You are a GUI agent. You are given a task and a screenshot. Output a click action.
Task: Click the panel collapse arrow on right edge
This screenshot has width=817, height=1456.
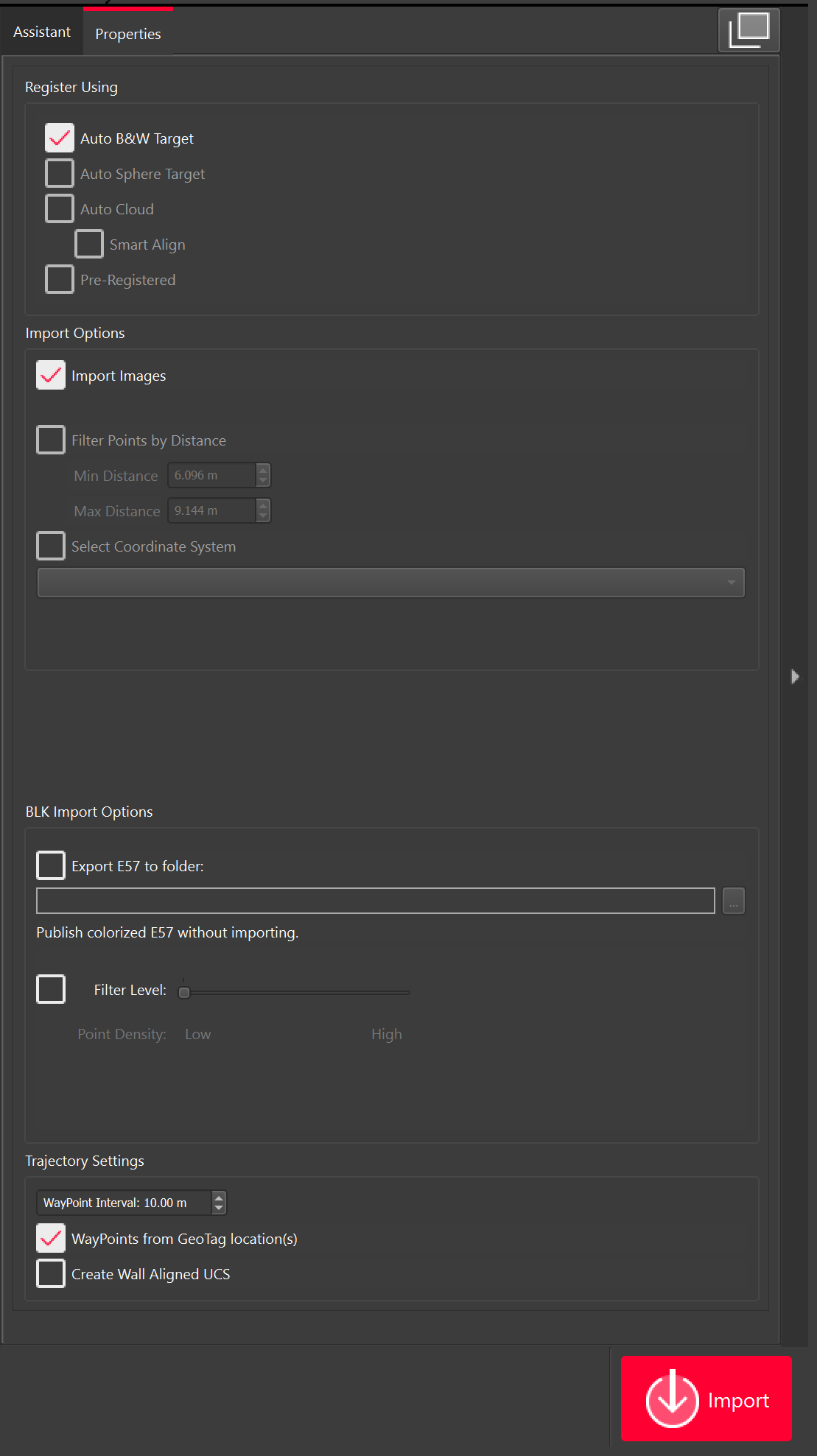point(794,676)
